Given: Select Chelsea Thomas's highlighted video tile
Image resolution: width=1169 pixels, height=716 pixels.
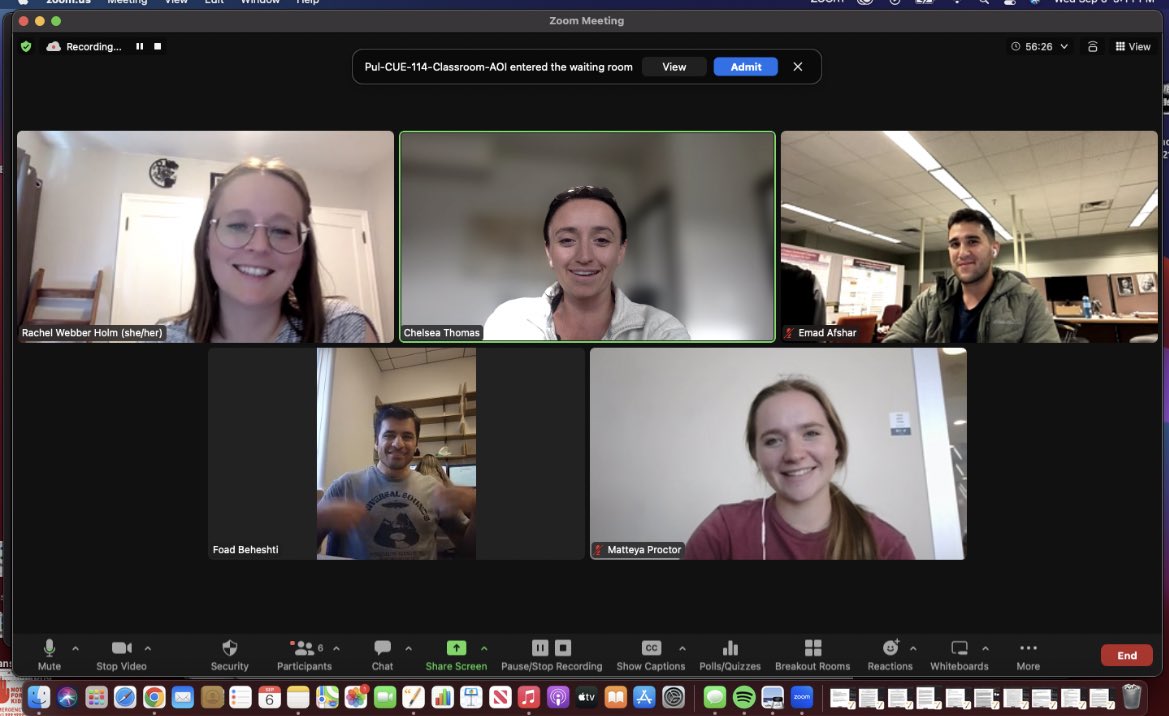Looking at the screenshot, I should tap(587, 236).
